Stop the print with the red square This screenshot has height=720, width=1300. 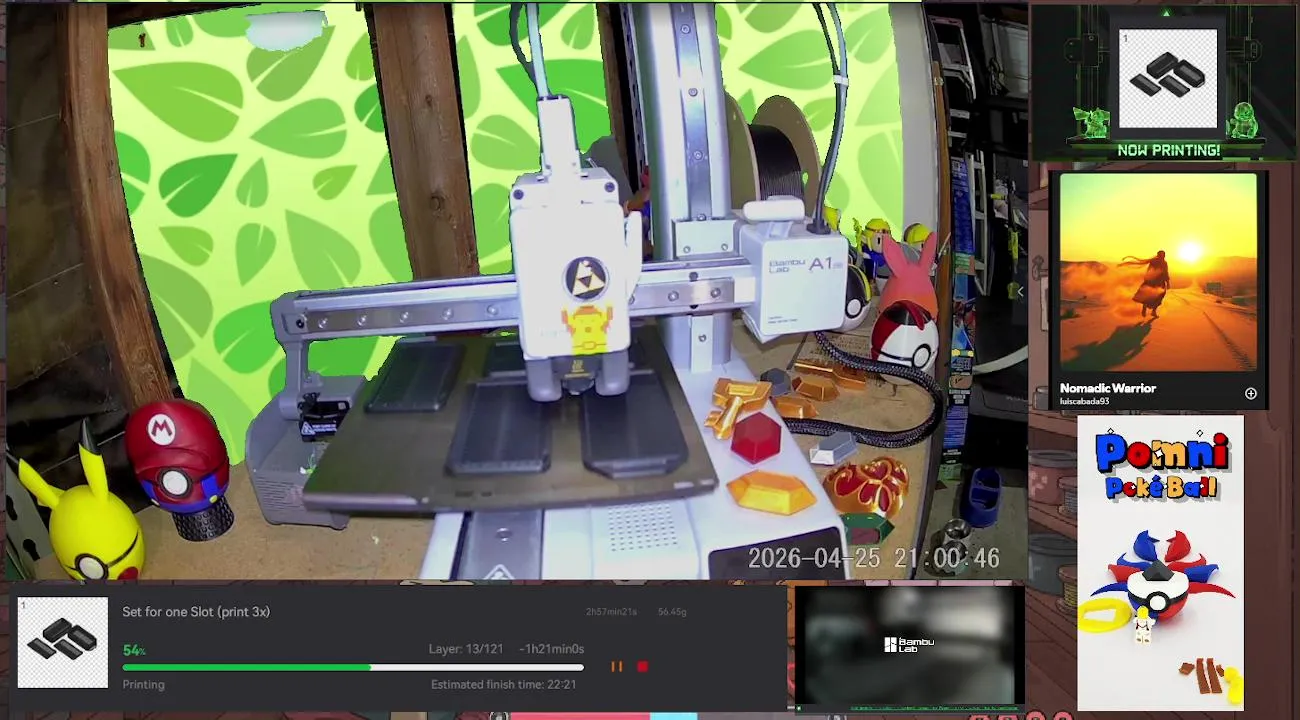(x=642, y=666)
